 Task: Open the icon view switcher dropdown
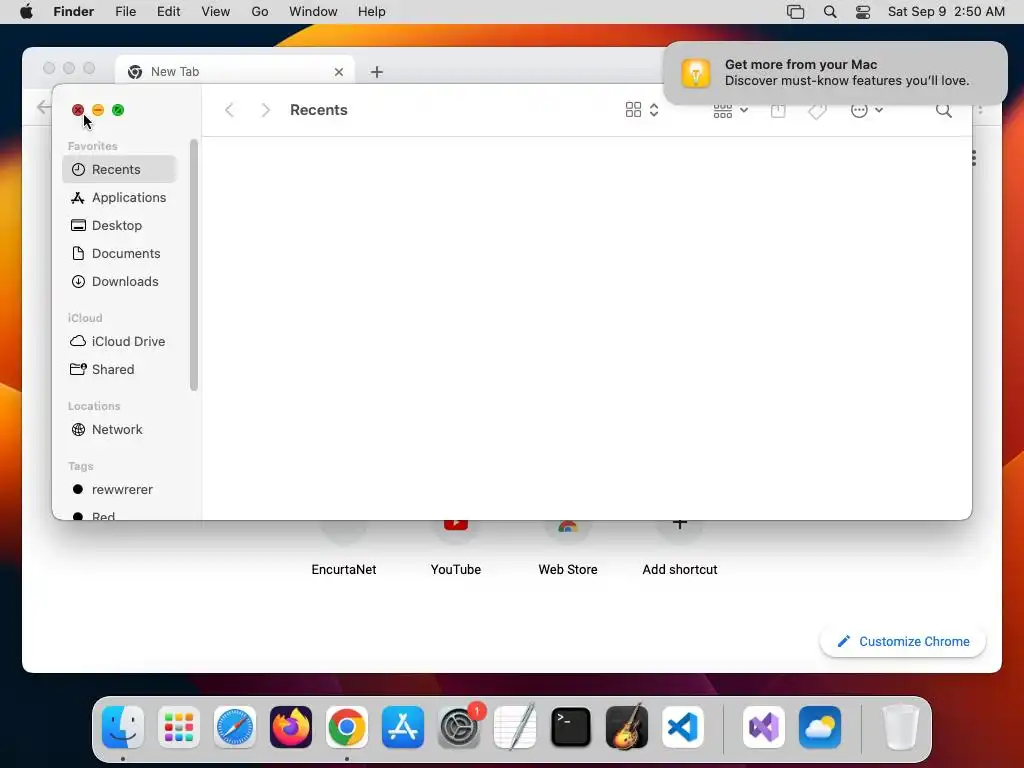pyautogui.click(x=642, y=110)
